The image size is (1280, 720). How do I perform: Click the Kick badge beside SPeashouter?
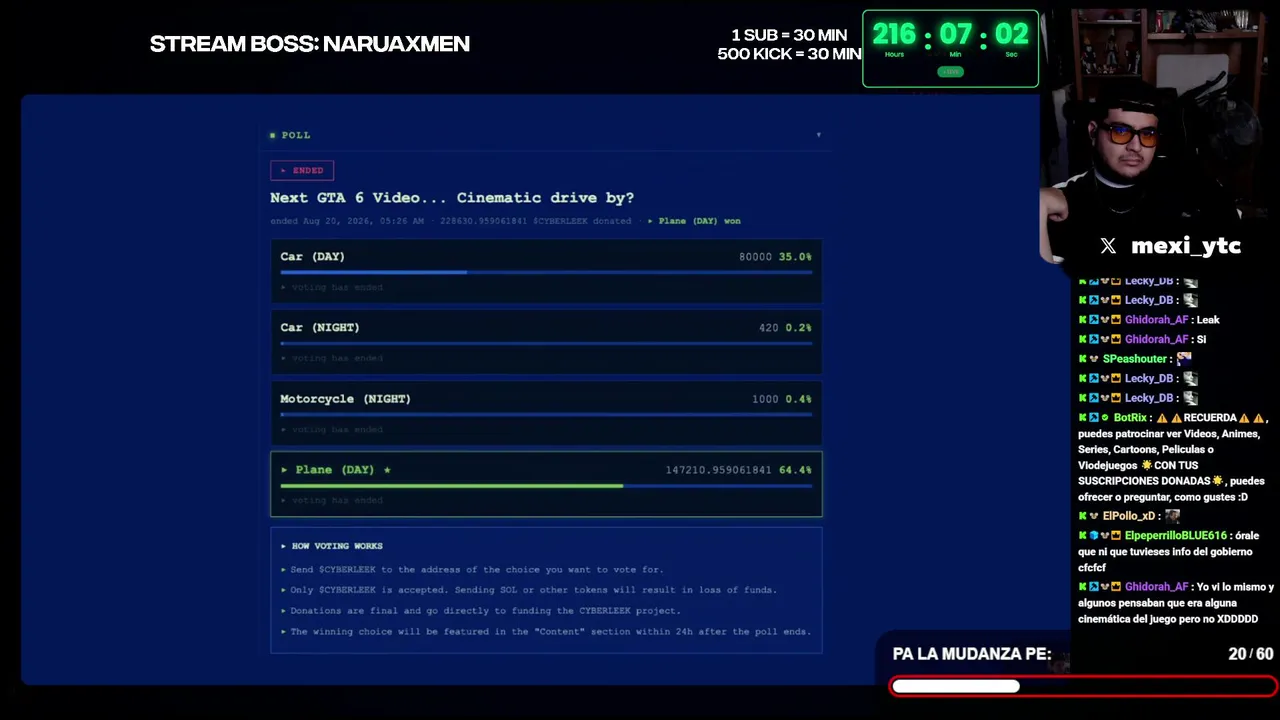1082,358
